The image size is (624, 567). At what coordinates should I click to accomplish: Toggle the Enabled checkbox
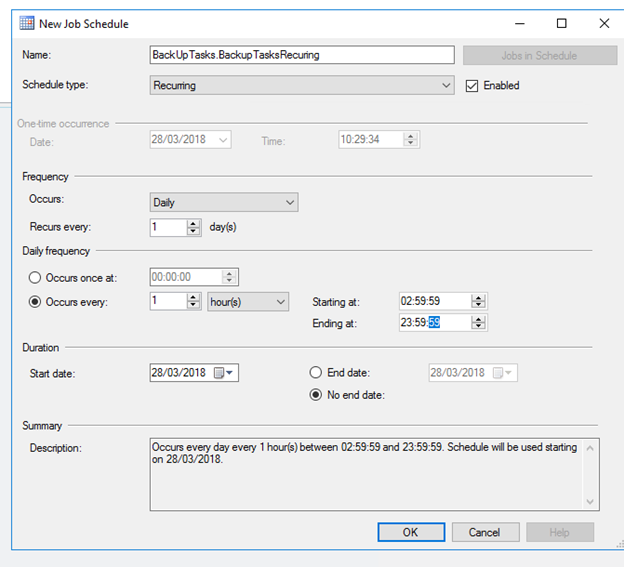point(472,86)
